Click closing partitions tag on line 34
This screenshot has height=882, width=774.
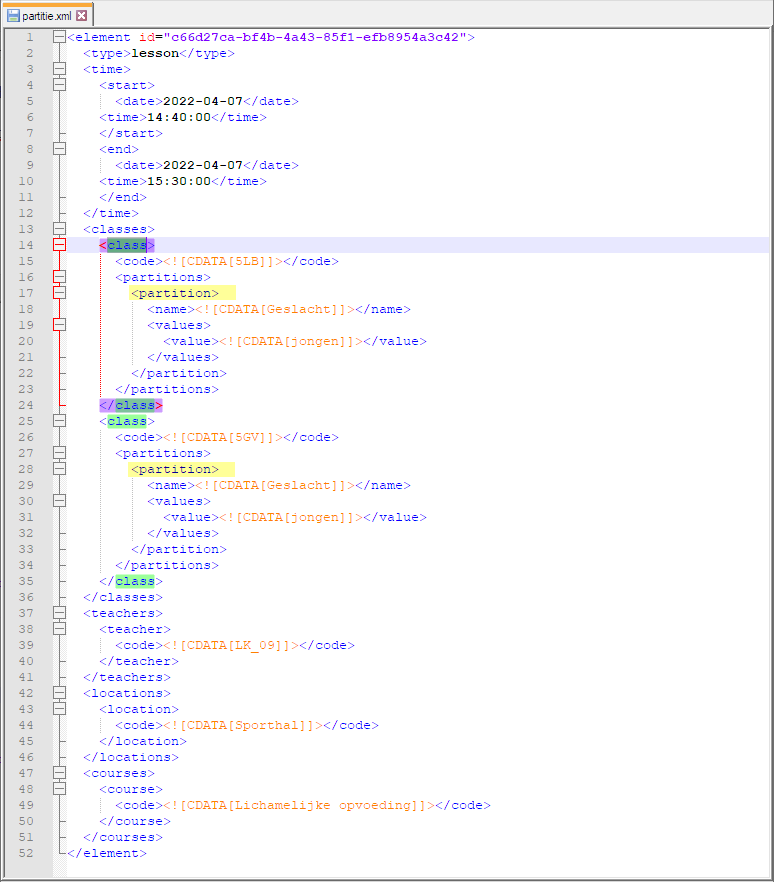(167, 565)
